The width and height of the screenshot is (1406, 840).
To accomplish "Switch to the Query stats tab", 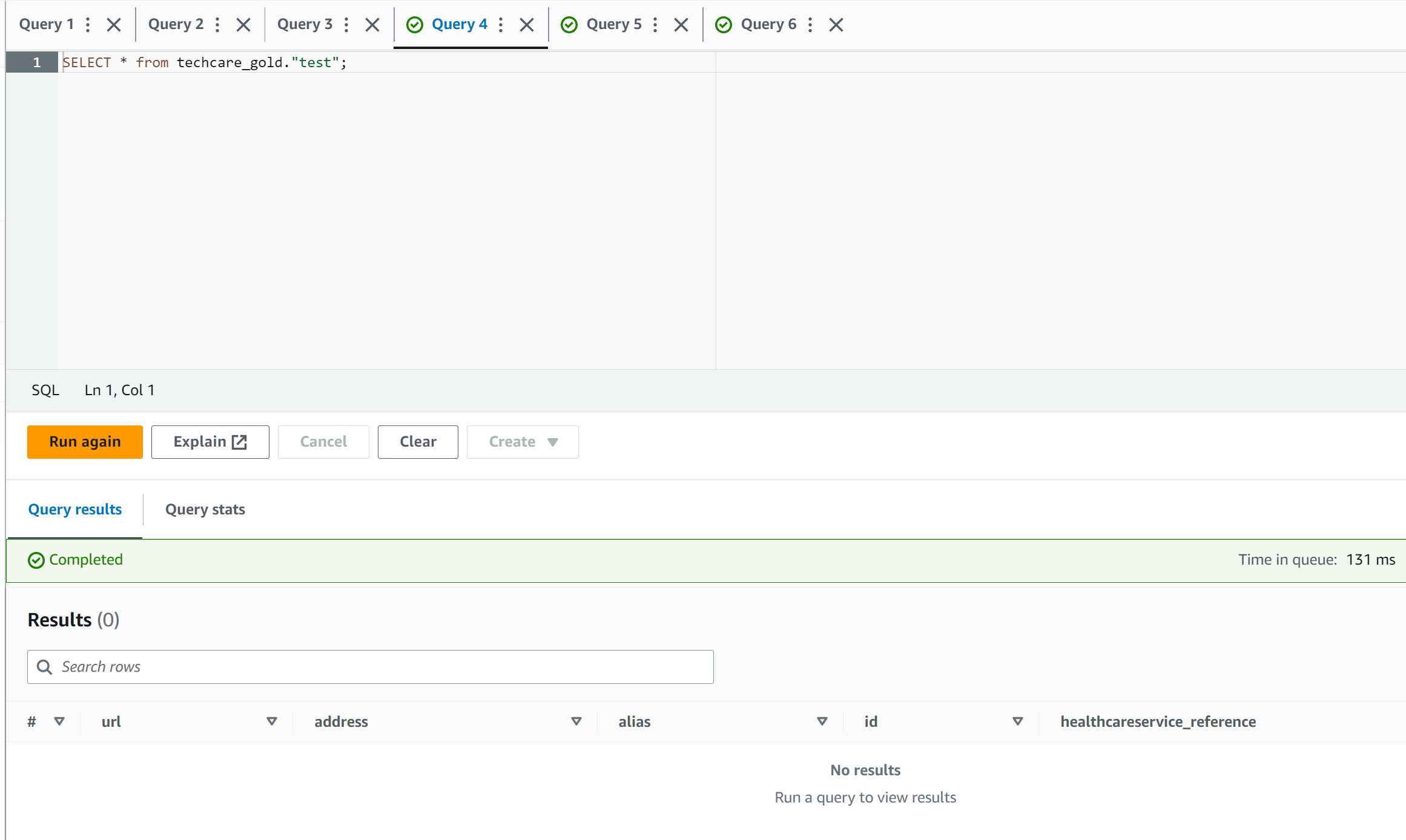I will [x=205, y=509].
